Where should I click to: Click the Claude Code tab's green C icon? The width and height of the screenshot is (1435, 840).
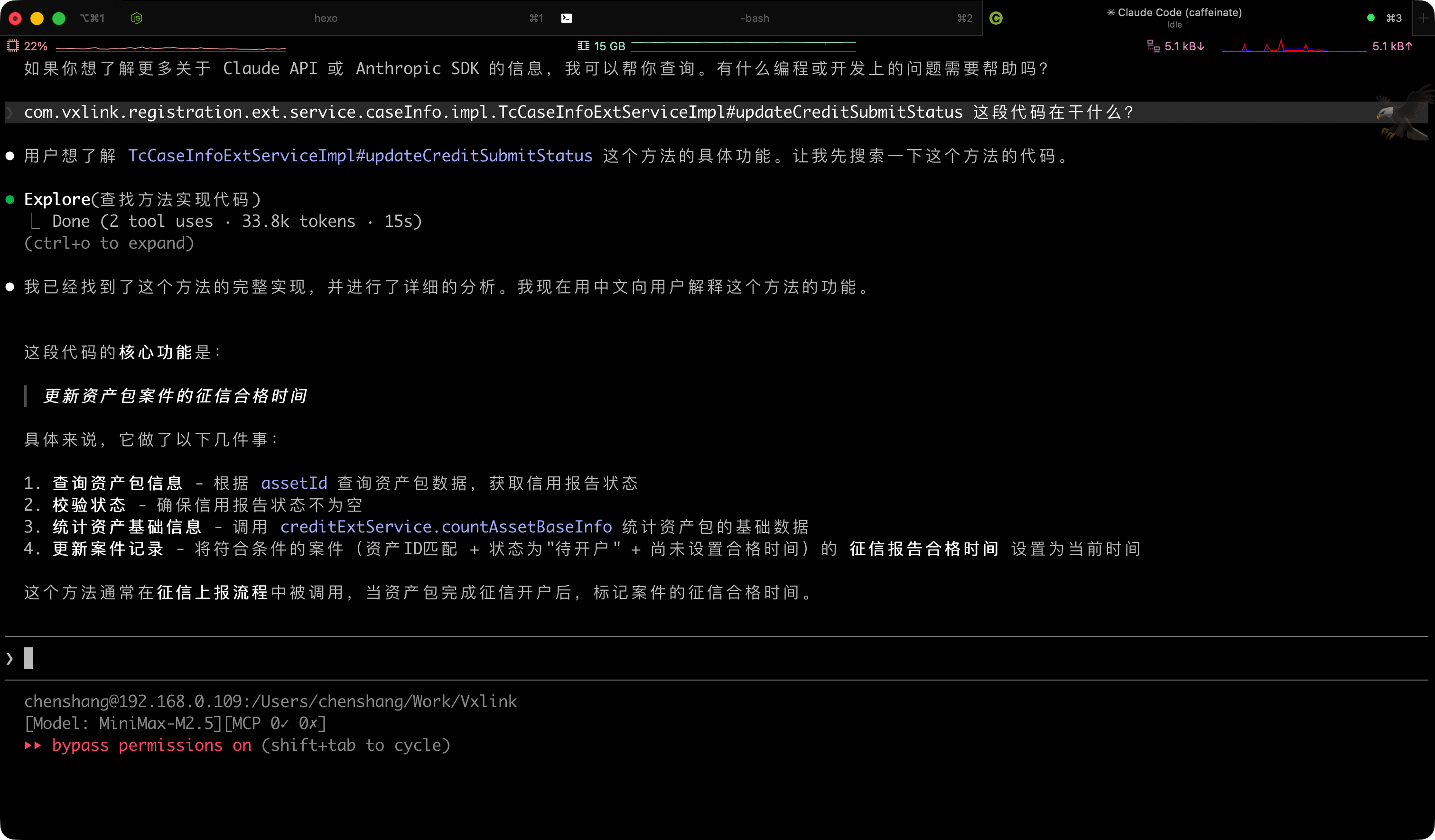tap(996, 18)
